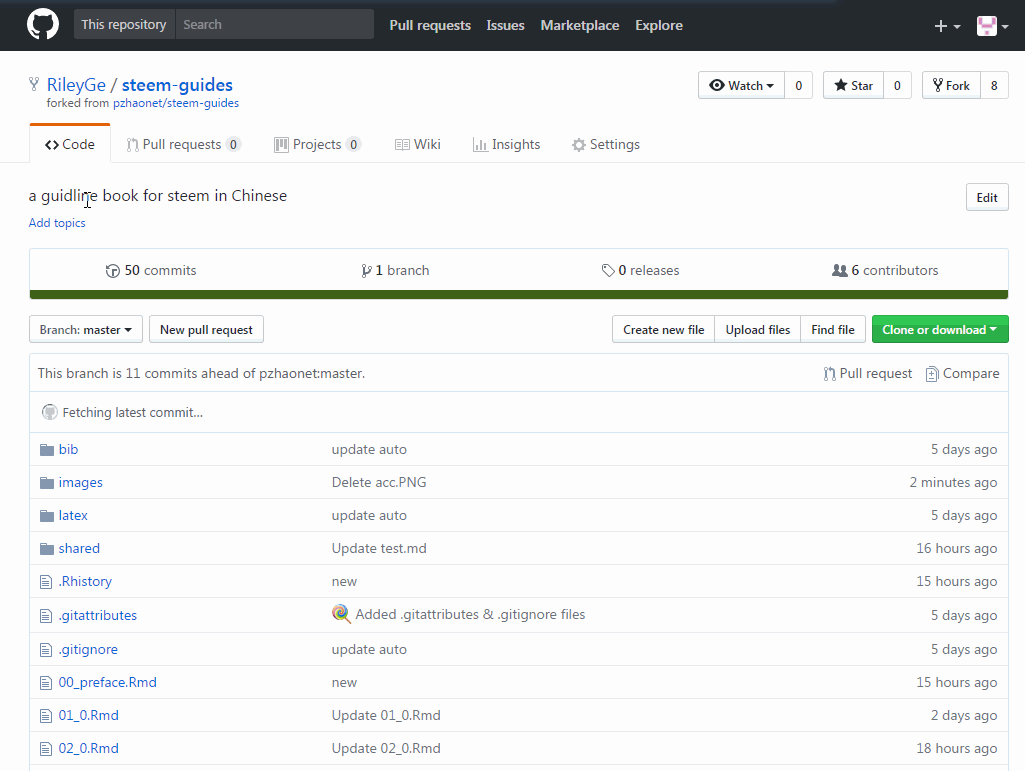
Task: Open the 50 commits link
Action: coord(151,271)
